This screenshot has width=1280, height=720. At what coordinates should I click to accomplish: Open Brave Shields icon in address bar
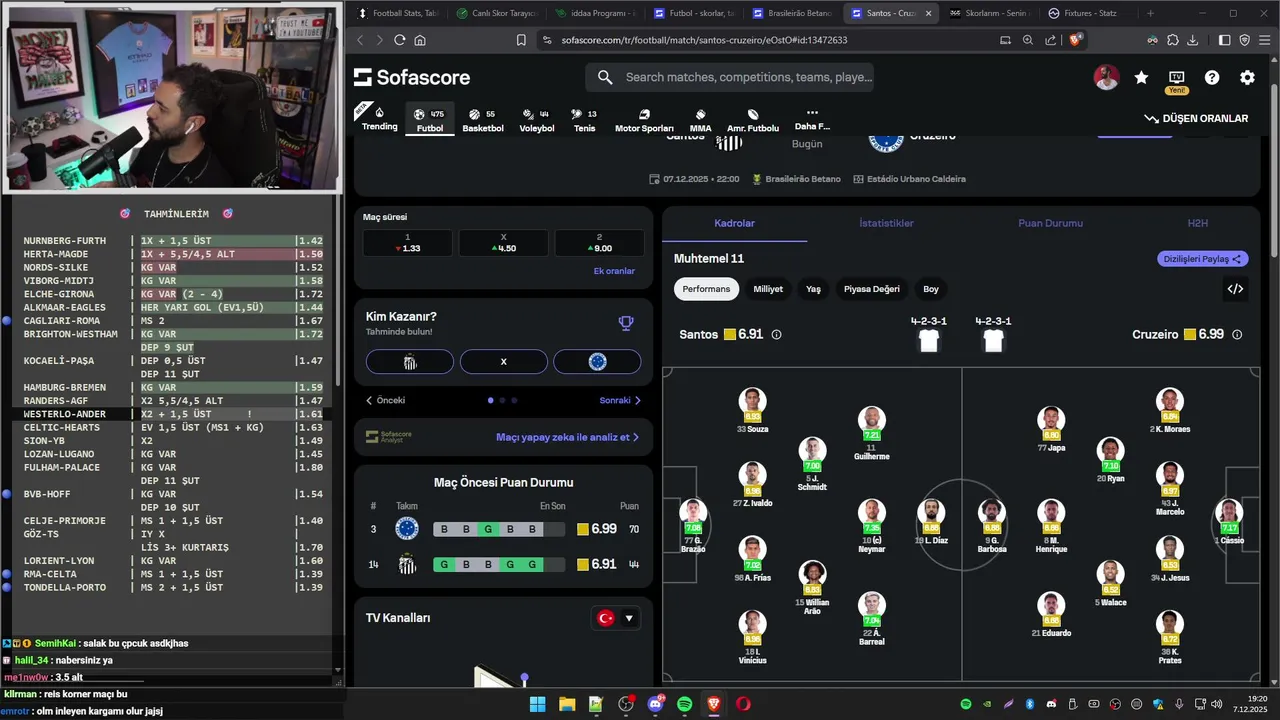[1075, 40]
